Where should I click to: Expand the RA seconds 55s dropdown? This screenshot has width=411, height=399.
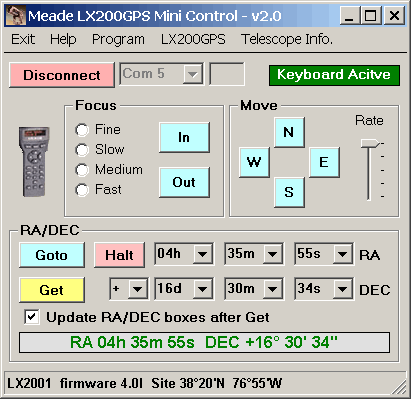(342, 254)
